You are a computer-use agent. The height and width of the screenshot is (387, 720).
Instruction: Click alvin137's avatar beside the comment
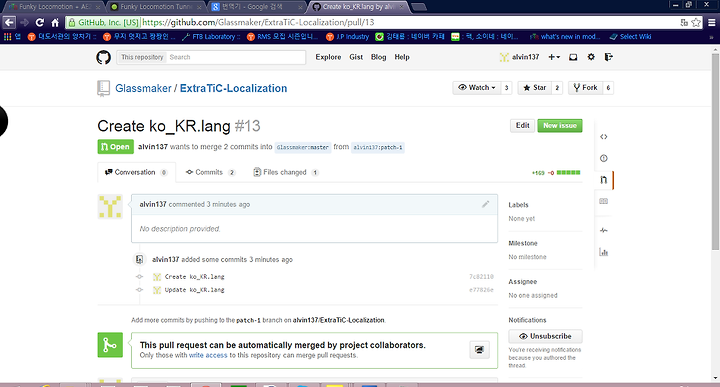(110, 206)
